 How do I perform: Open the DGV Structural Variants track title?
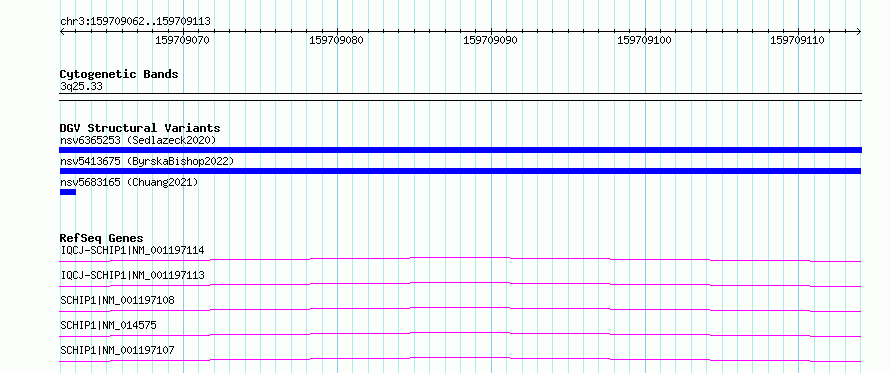tap(140, 128)
